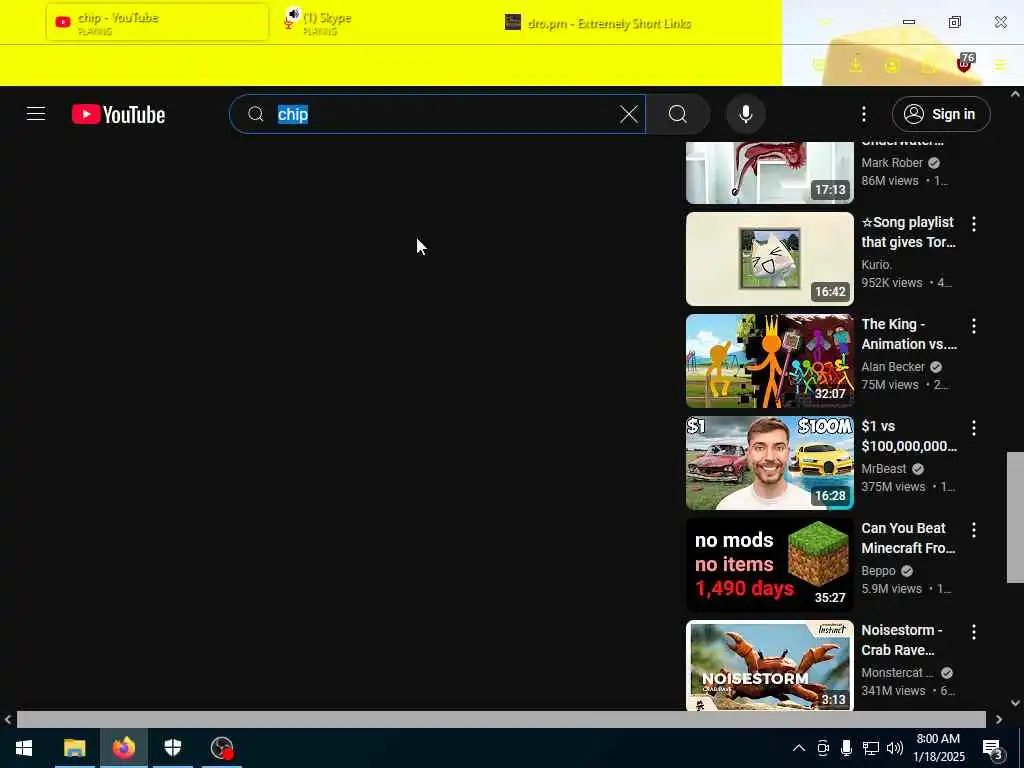Click the horizontal scrollbar thumb

(501, 719)
